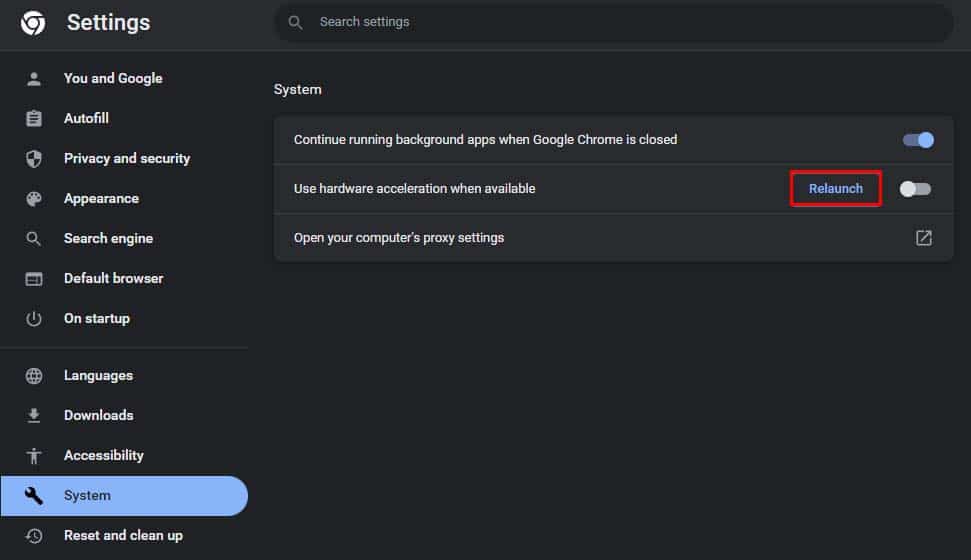Go to Autofill settings
The height and width of the screenshot is (560, 971).
(x=86, y=118)
